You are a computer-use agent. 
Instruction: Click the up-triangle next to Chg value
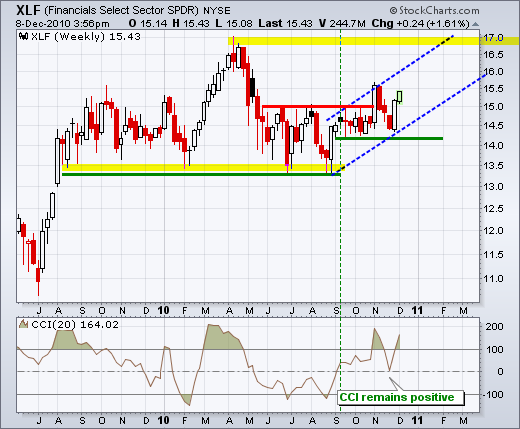tap(476, 24)
